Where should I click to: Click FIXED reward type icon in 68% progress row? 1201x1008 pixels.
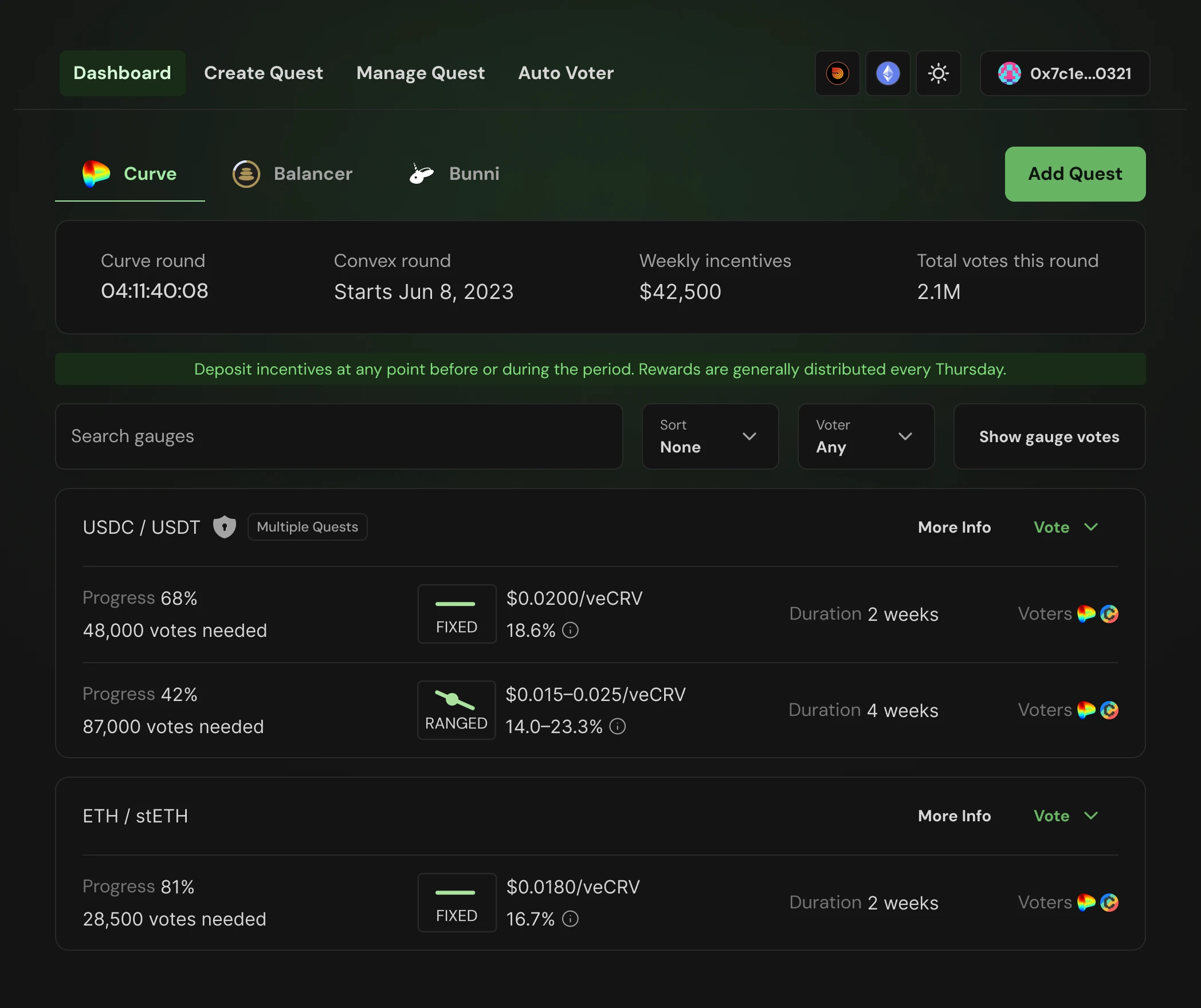click(x=457, y=614)
